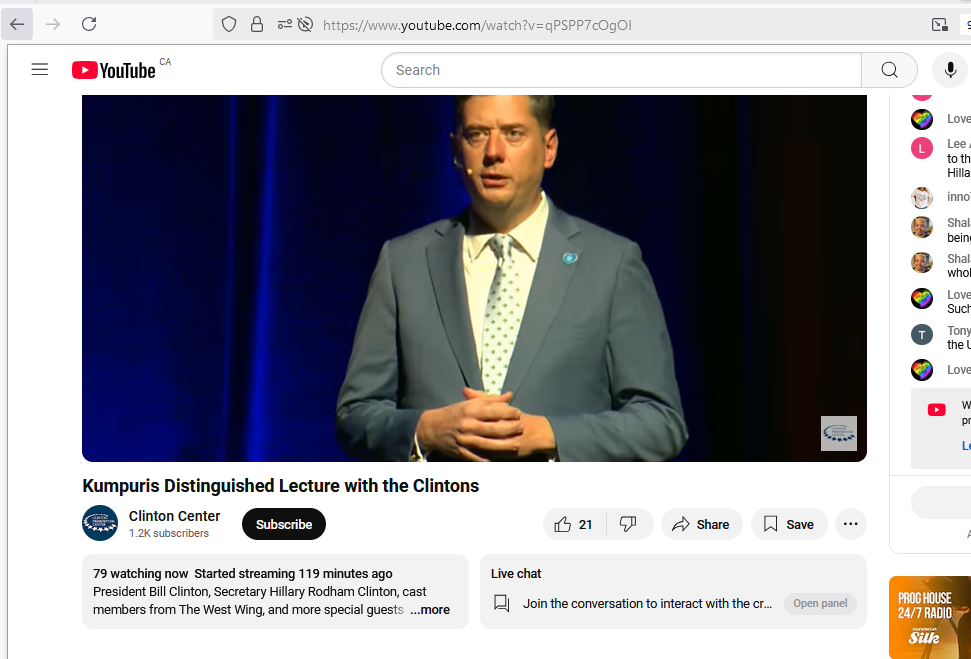Screen dimensions: 971x659
Task: Start voice search with the microphone
Action: pyautogui.click(x=950, y=70)
